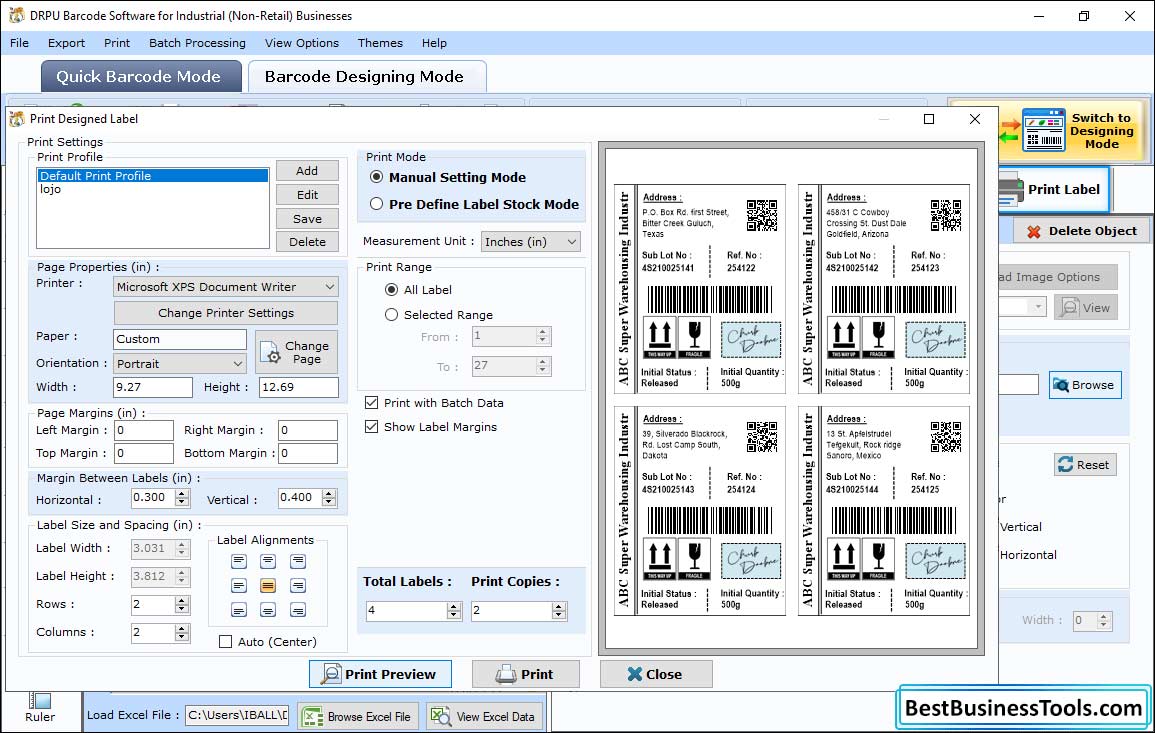The height and width of the screenshot is (733, 1155).
Task: Select highlighted middle-center label alignment icon
Action: coord(268,586)
